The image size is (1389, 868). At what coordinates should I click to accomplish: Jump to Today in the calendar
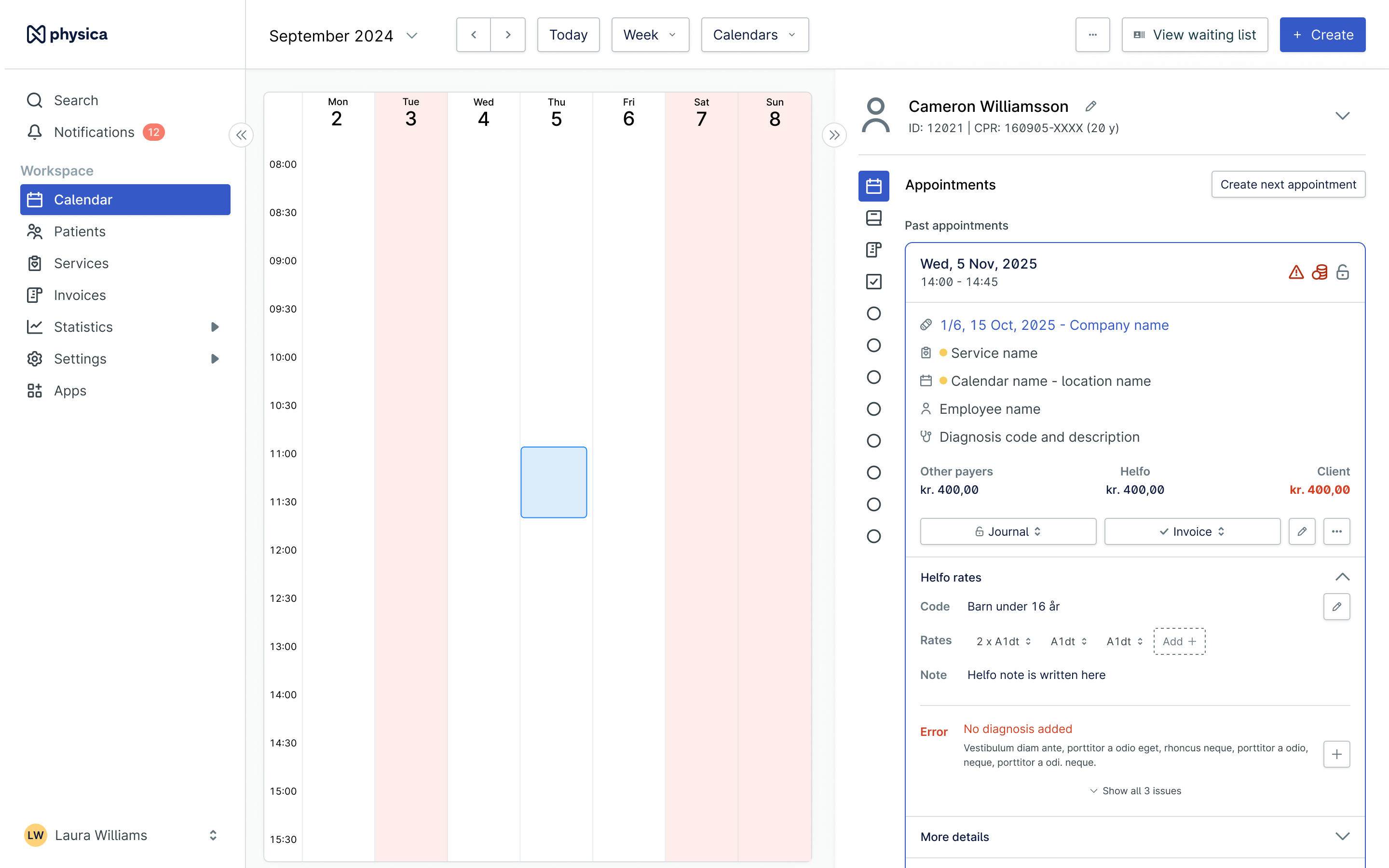coord(568,34)
